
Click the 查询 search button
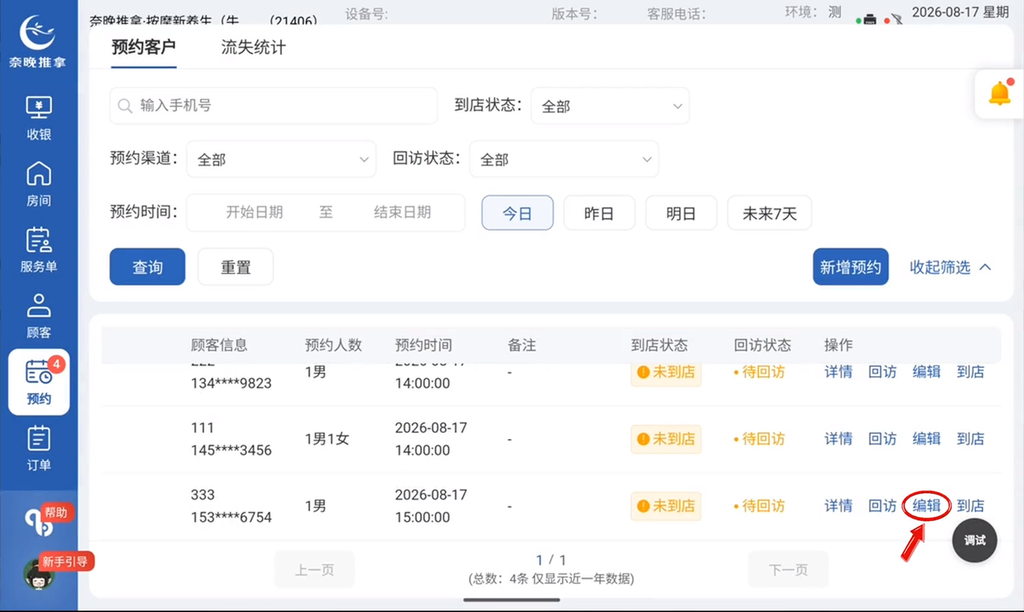click(148, 266)
